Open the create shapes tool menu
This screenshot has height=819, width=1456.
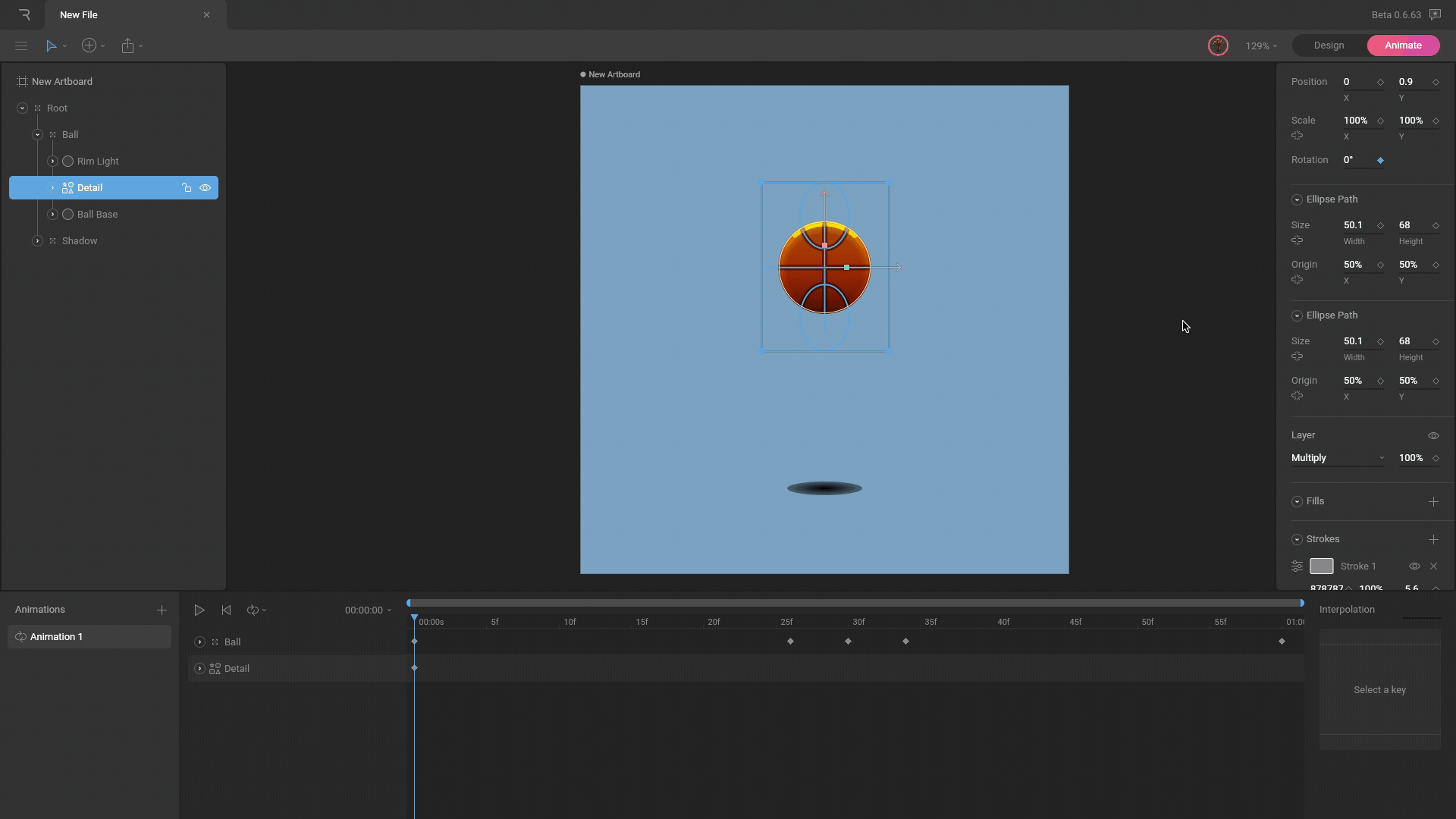89,45
